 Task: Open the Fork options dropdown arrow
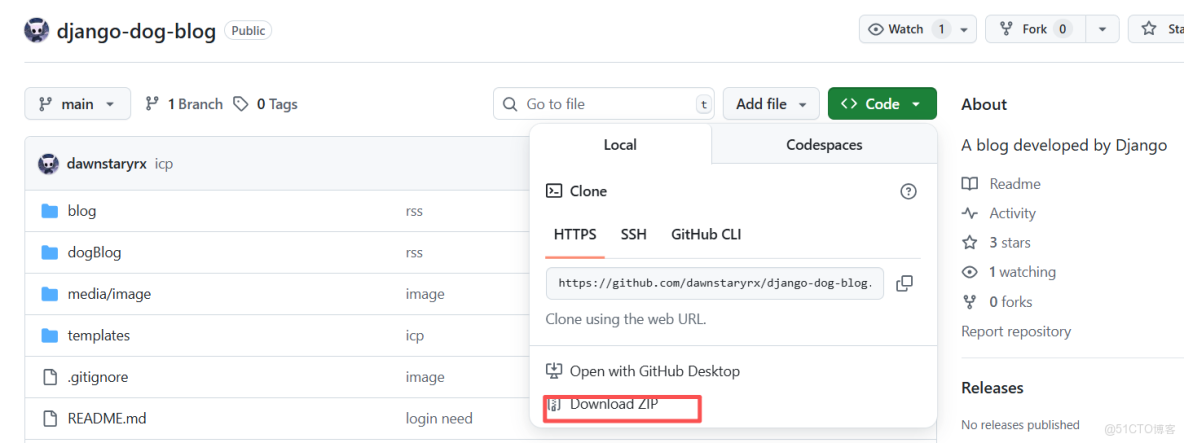pos(1102,29)
